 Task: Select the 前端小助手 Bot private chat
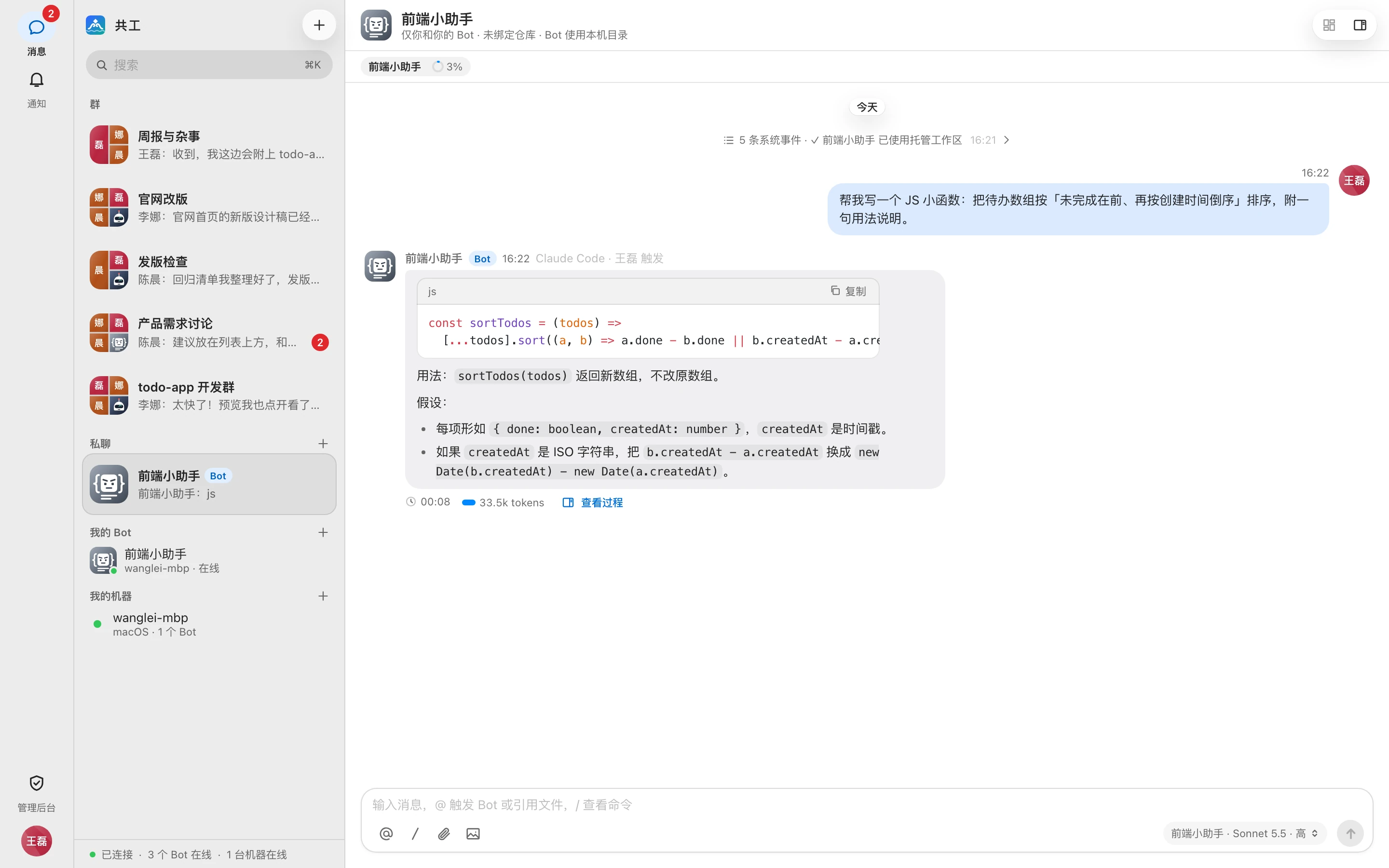pyautogui.click(x=209, y=484)
